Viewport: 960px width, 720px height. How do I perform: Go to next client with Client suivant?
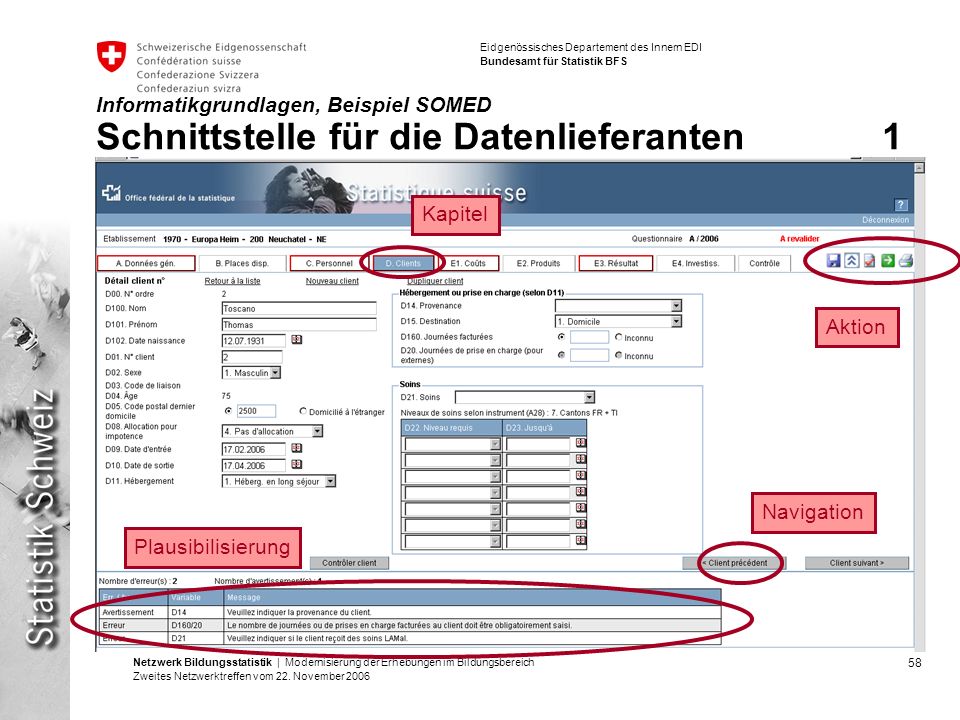[857, 563]
